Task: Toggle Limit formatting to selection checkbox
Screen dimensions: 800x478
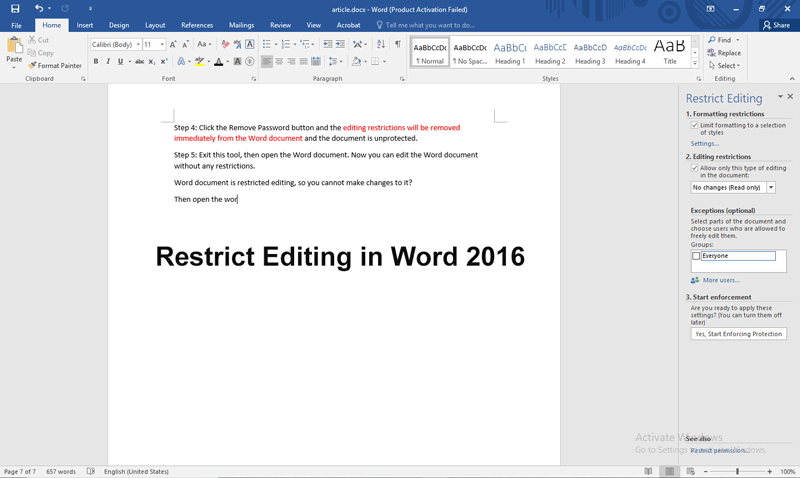Action: 694,125
